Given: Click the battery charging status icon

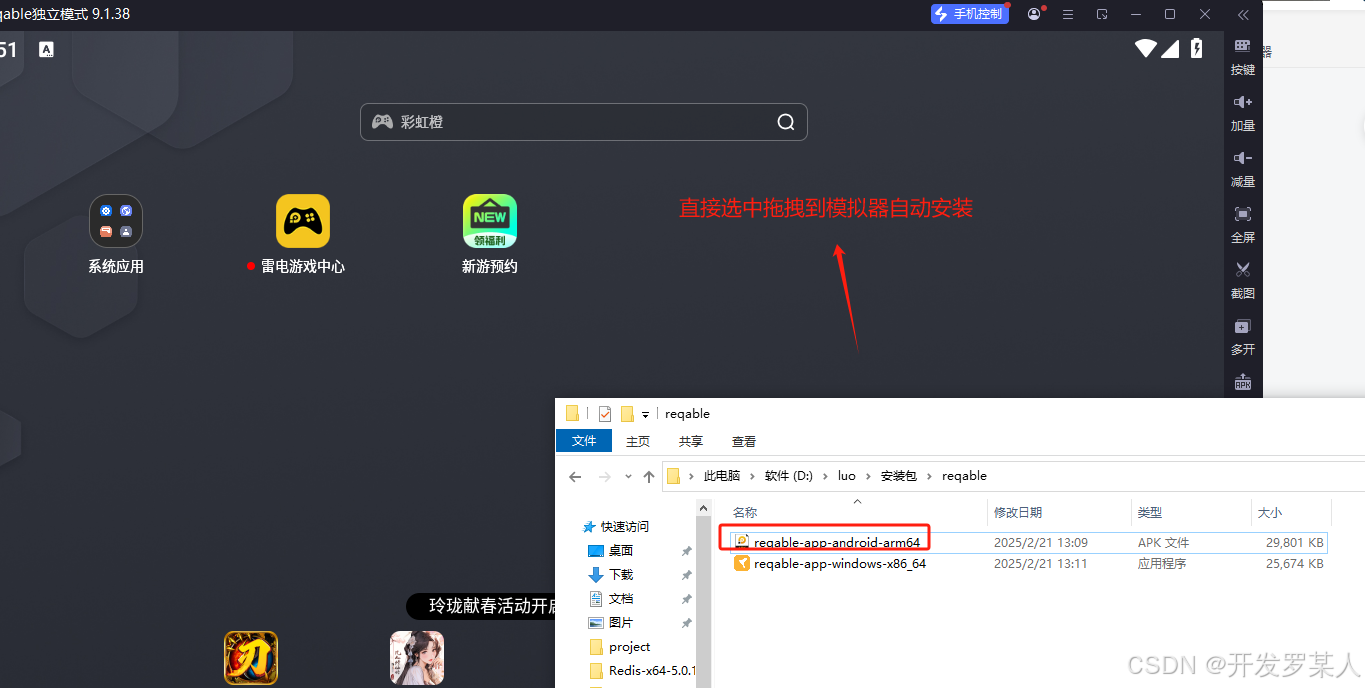Looking at the screenshot, I should point(1197,48).
